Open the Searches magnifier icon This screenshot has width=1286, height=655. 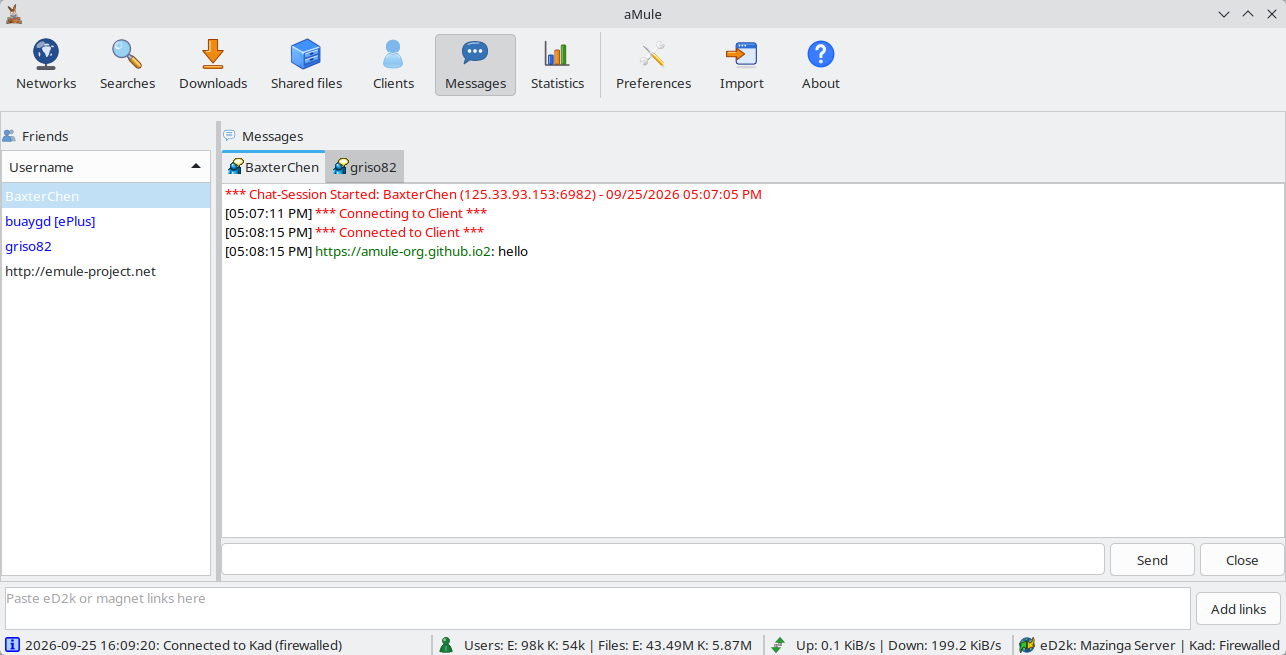tap(127, 53)
